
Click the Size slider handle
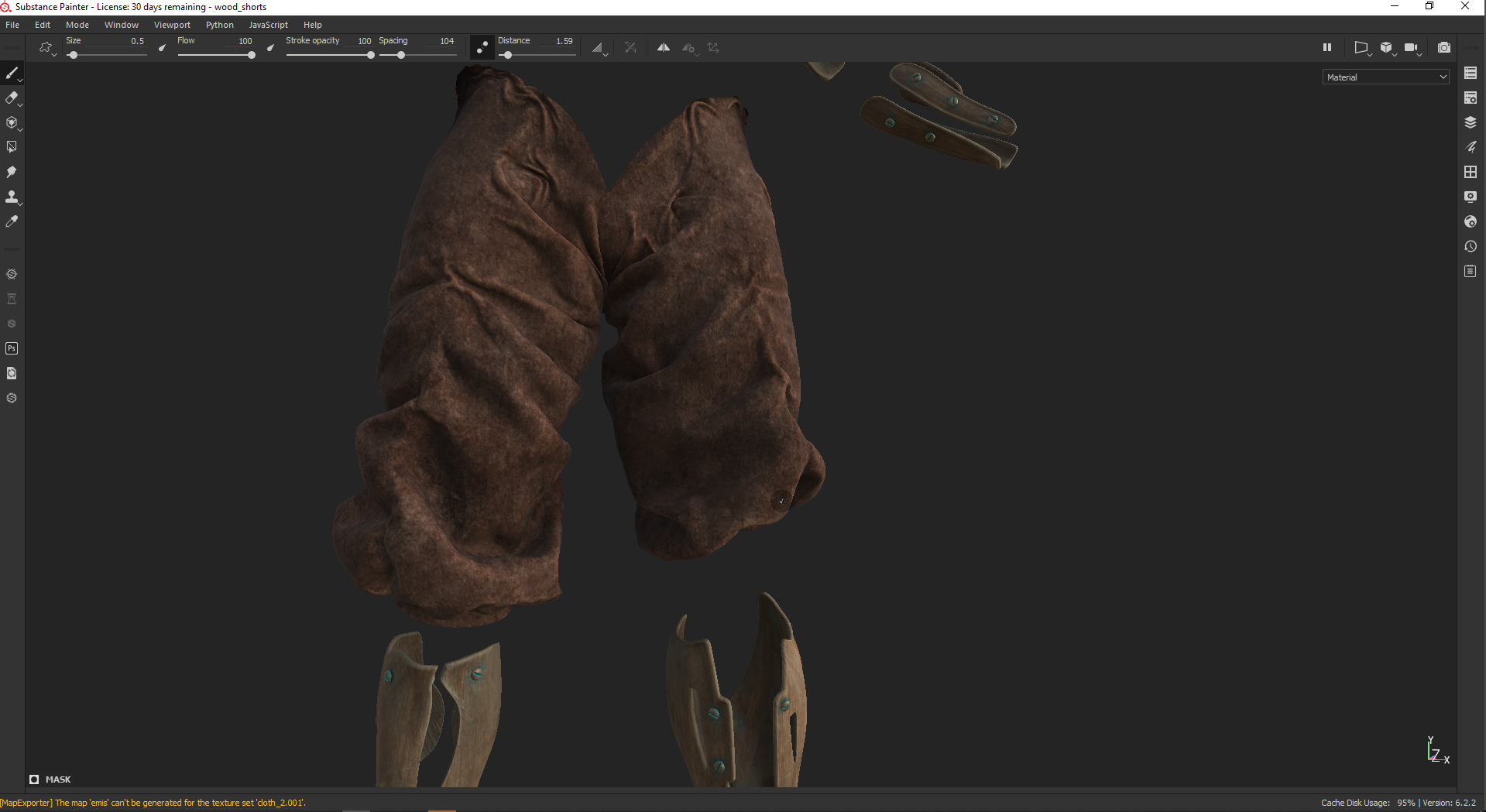[73, 55]
